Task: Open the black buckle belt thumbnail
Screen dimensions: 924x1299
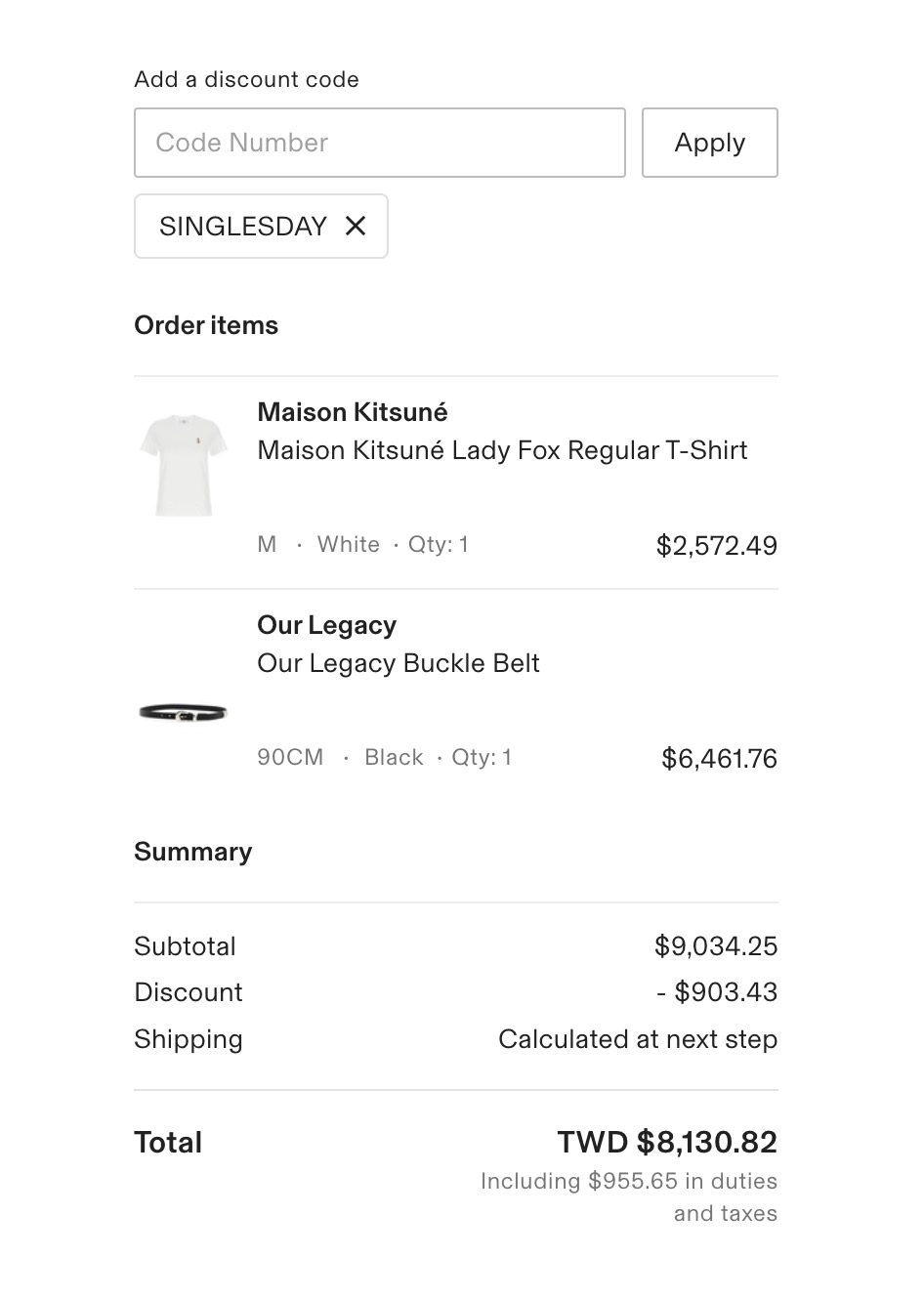Action: tap(184, 713)
